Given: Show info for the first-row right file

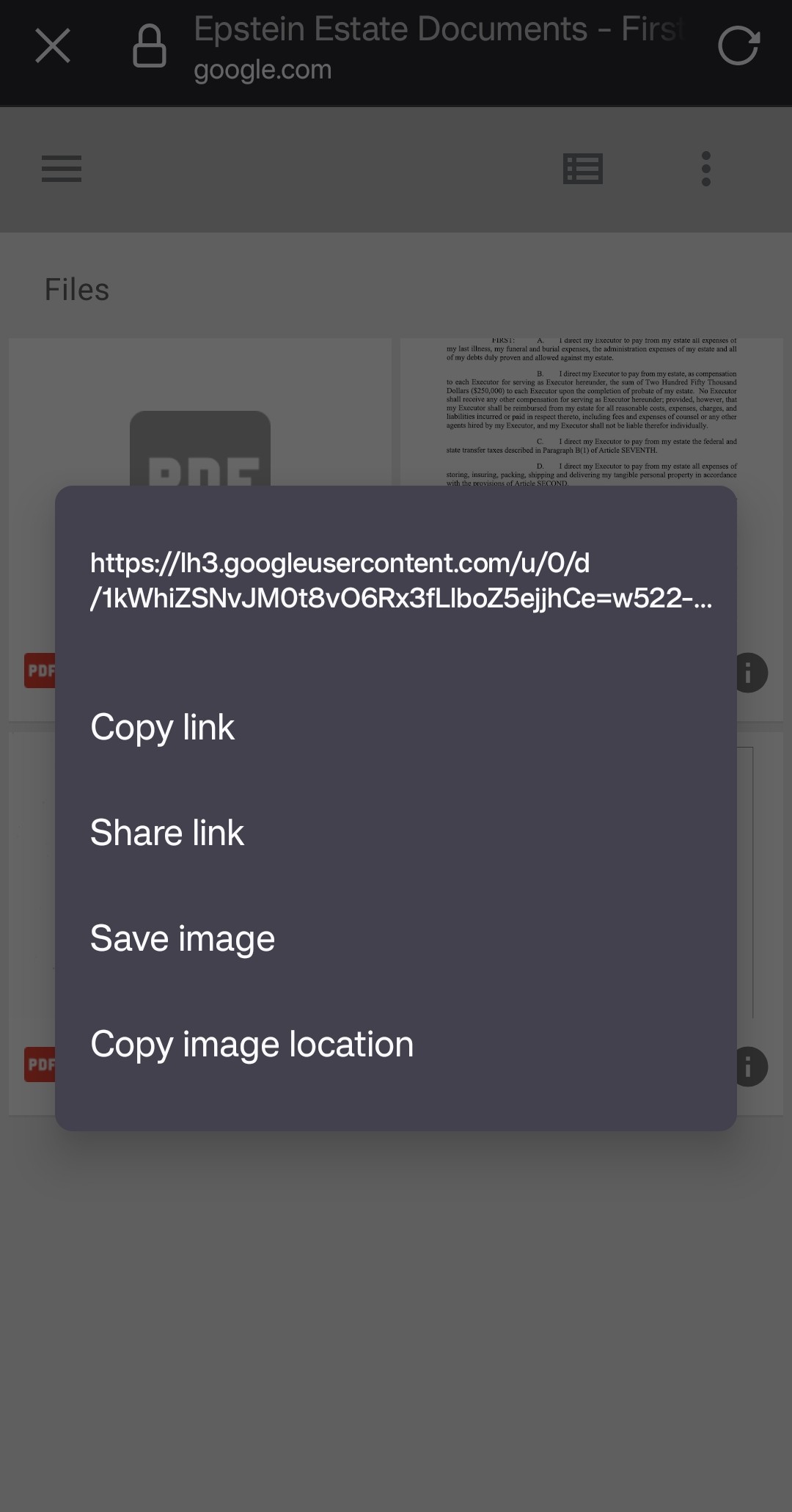Looking at the screenshot, I should [751, 673].
